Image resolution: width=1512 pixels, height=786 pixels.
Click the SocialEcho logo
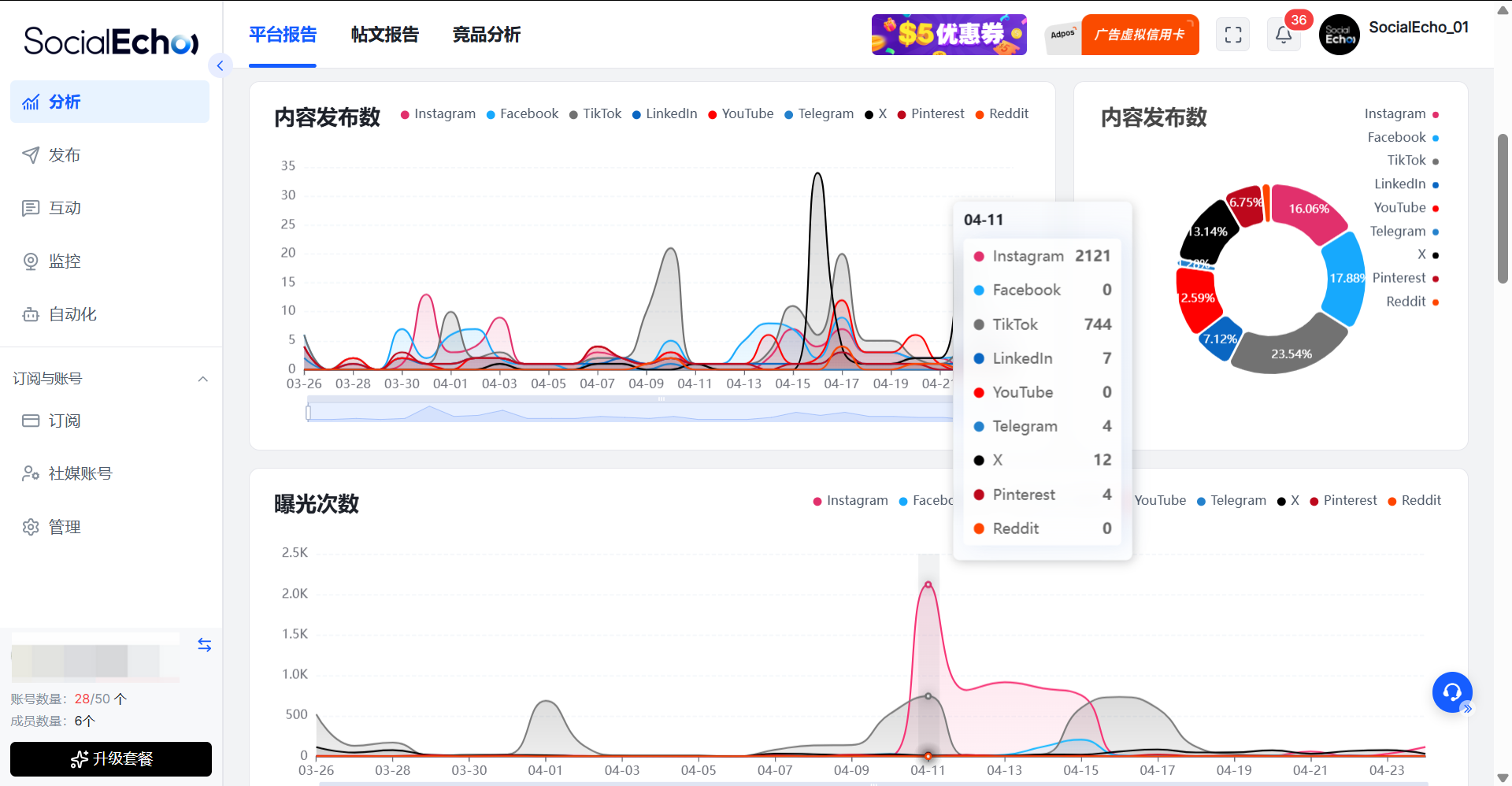(x=111, y=41)
